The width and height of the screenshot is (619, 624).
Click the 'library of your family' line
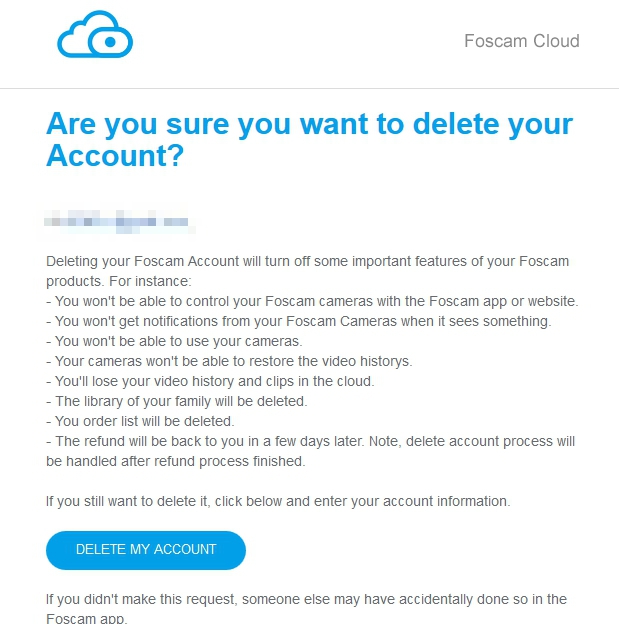point(177,401)
